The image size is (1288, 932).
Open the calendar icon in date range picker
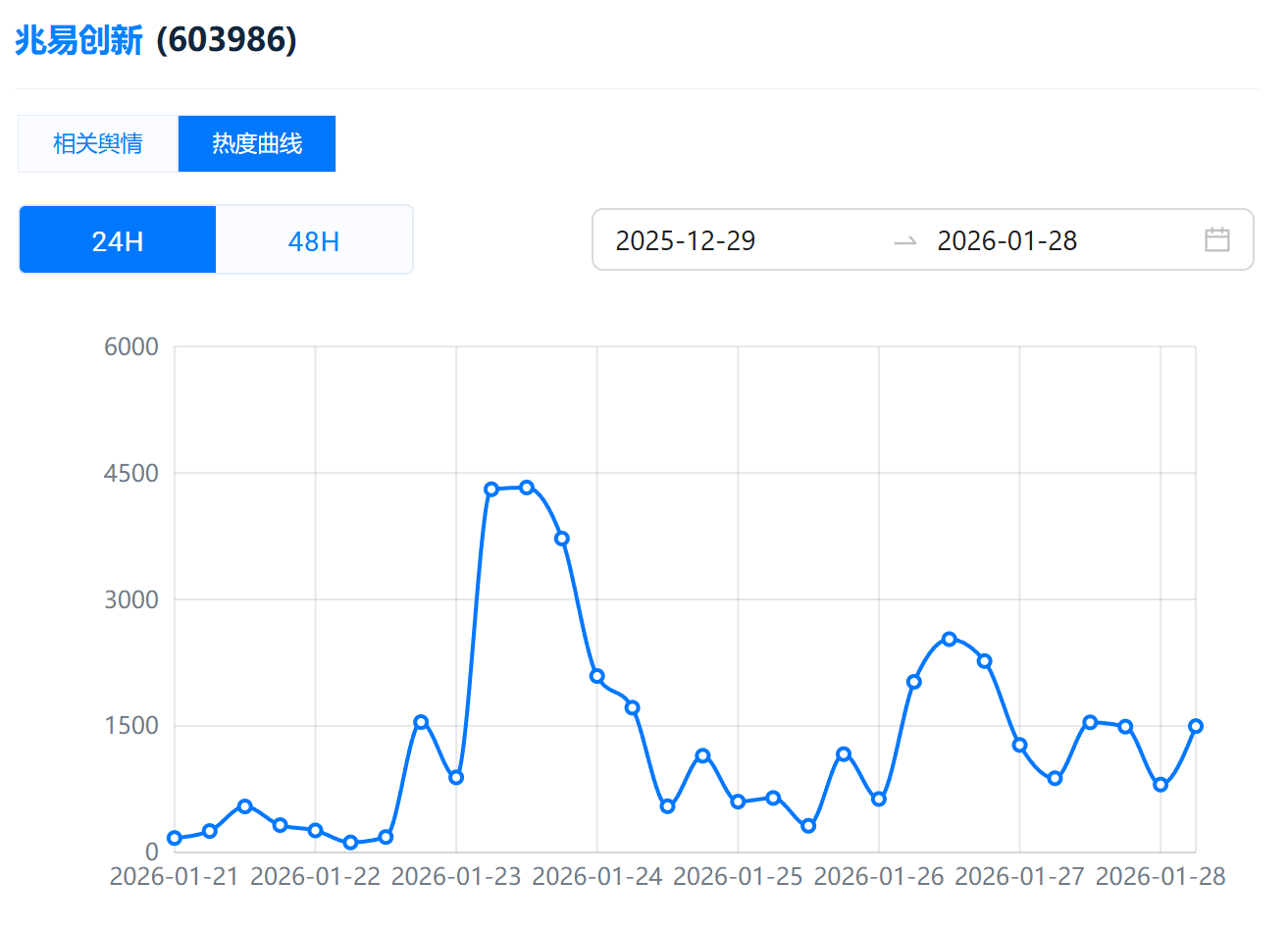tap(1216, 239)
